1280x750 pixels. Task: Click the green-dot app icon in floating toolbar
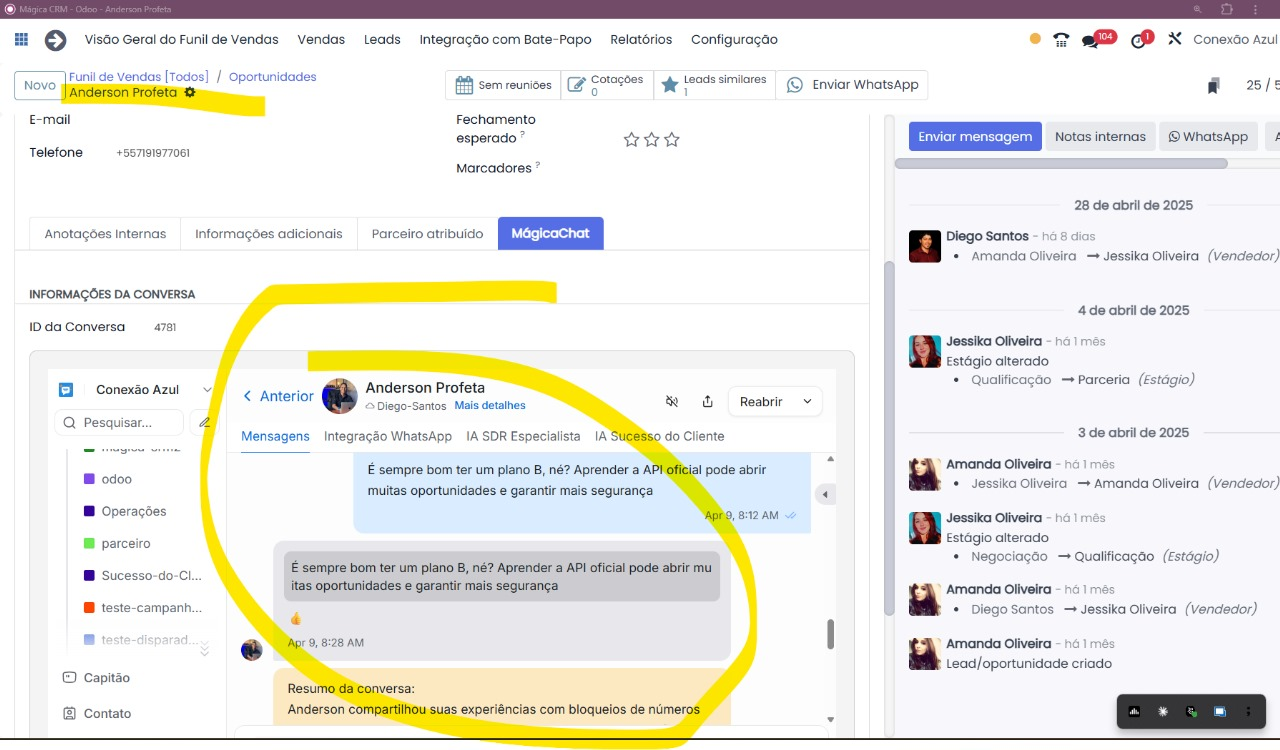(x=1191, y=712)
